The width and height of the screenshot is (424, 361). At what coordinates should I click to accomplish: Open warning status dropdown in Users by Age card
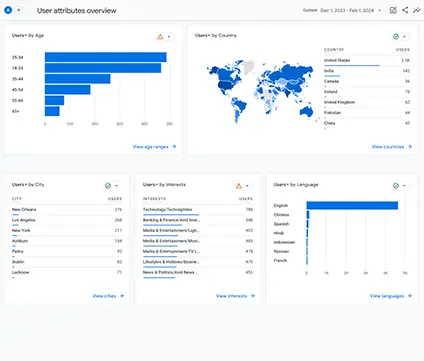click(x=164, y=37)
